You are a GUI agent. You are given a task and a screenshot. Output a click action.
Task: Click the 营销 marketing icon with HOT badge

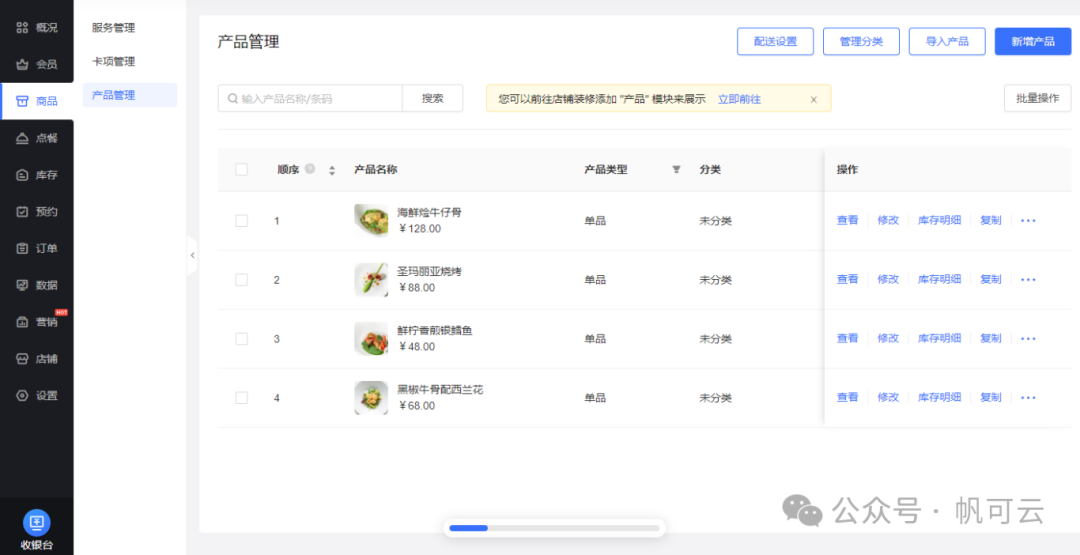(22, 322)
